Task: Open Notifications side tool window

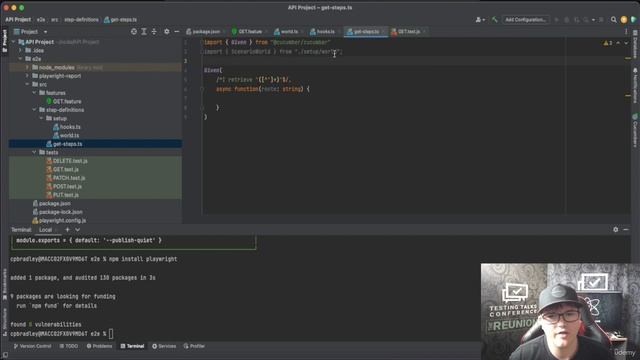Action: [x=635, y=86]
